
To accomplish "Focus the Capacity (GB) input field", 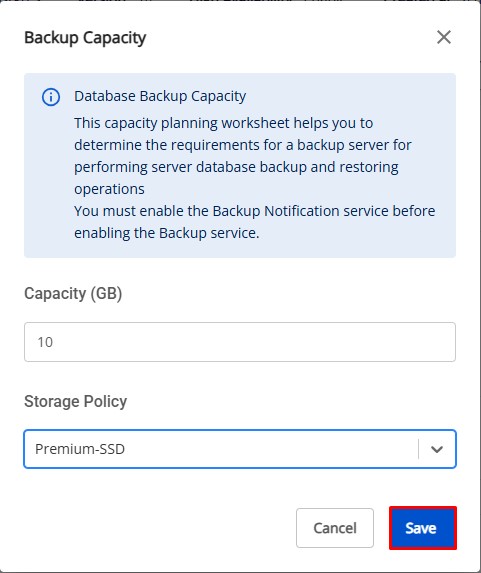I will 240,342.
